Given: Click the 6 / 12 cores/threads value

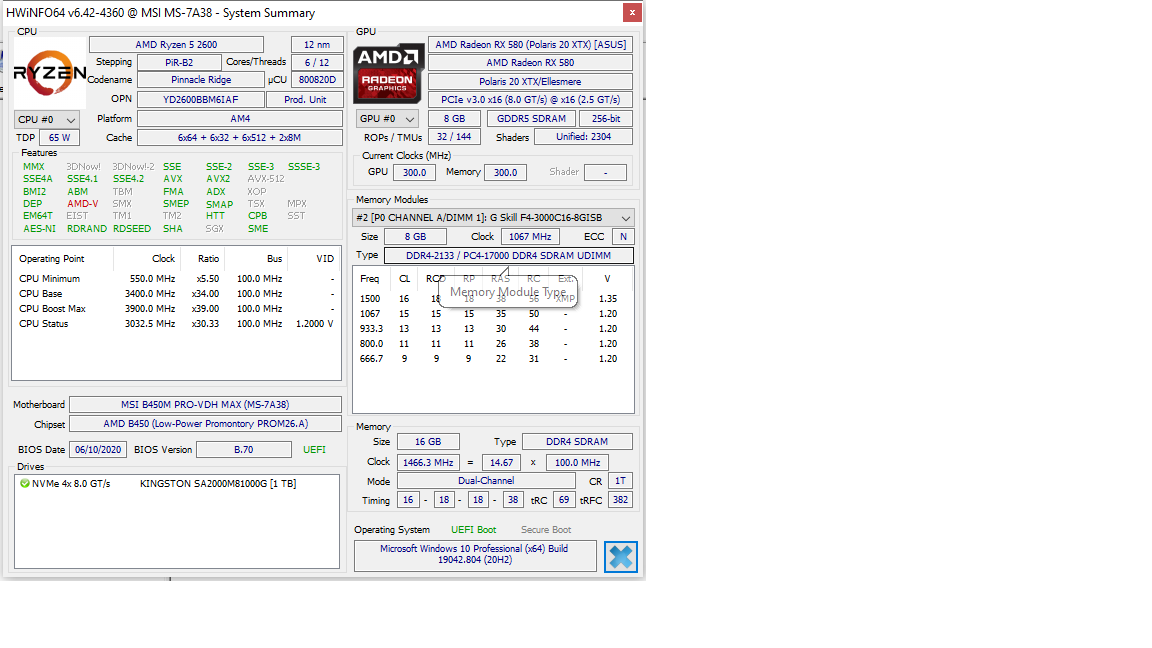Looking at the screenshot, I should pos(317,62).
